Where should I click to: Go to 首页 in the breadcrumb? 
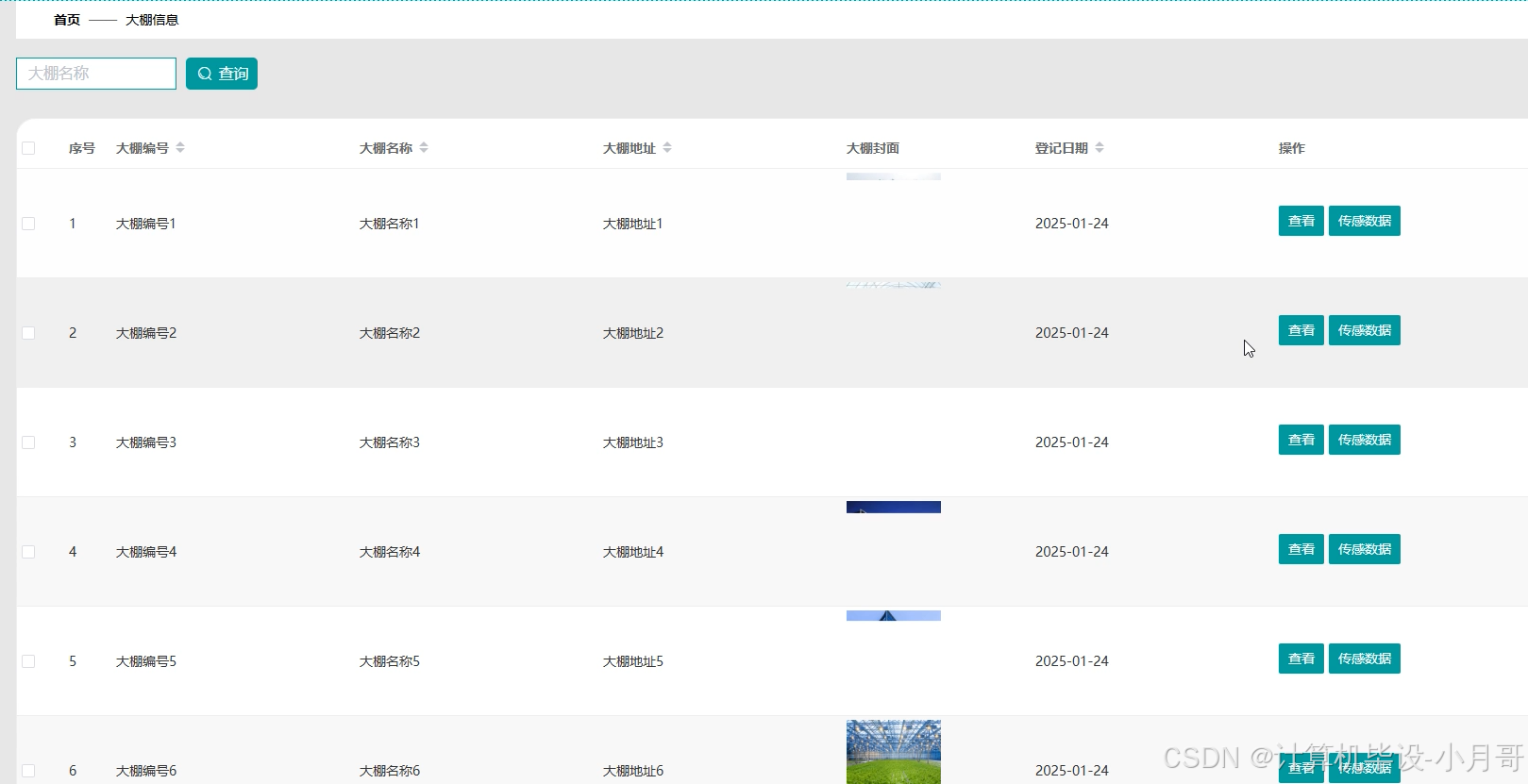tap(67, 20)
